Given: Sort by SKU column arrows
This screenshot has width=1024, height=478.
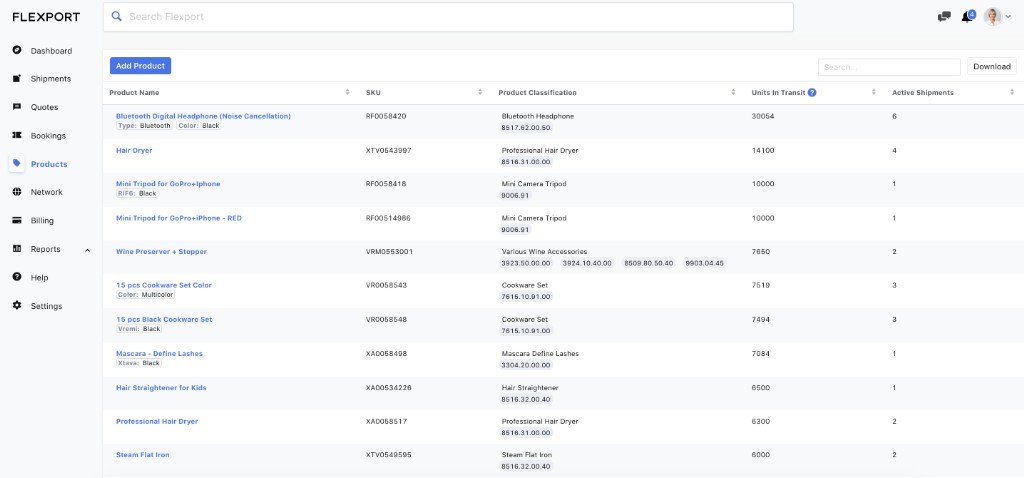Looking at the screenshot, I should 480,93.
